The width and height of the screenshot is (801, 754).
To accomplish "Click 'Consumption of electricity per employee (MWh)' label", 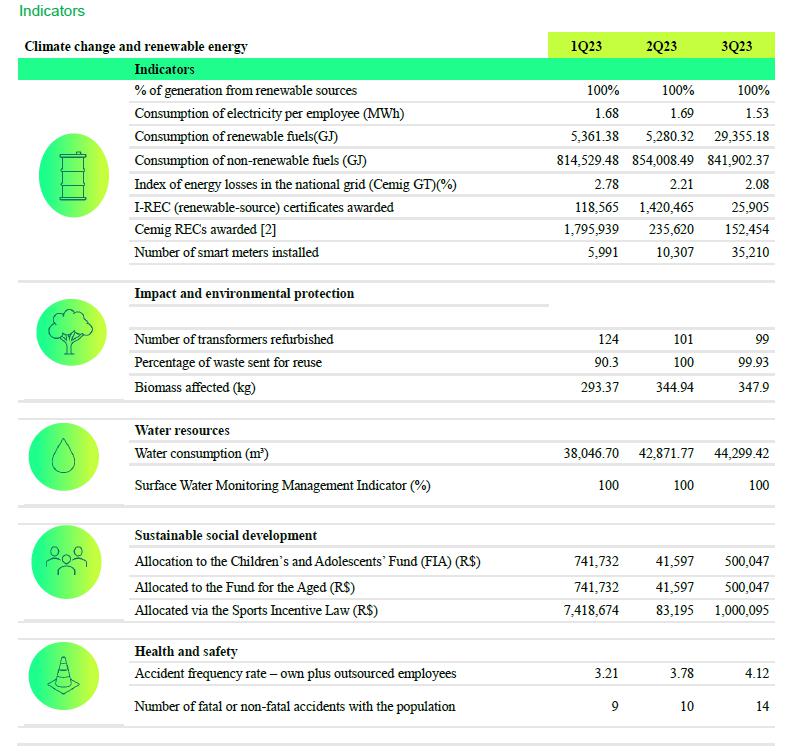I will pyautogui.click(x=269, y=113).
